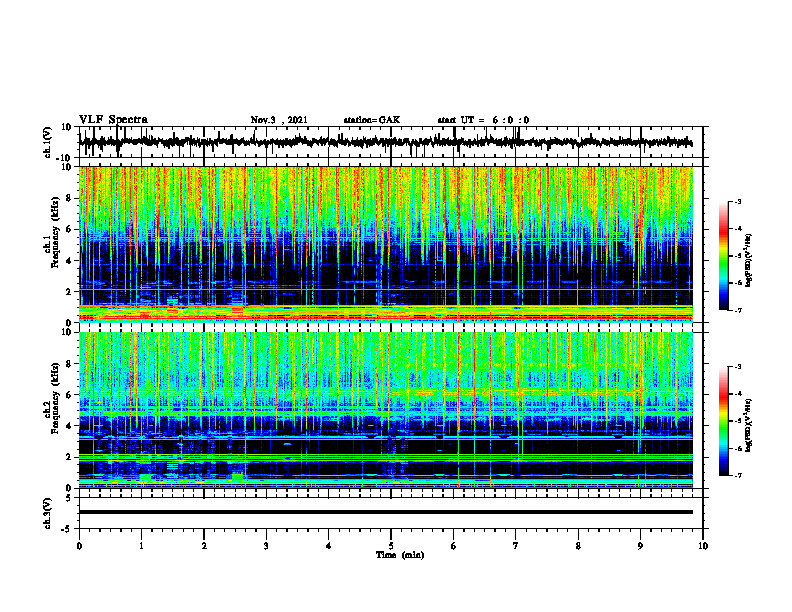Click inside the ch.1 spectrogram panel
The image size is (792, 612).
[385, 244]
